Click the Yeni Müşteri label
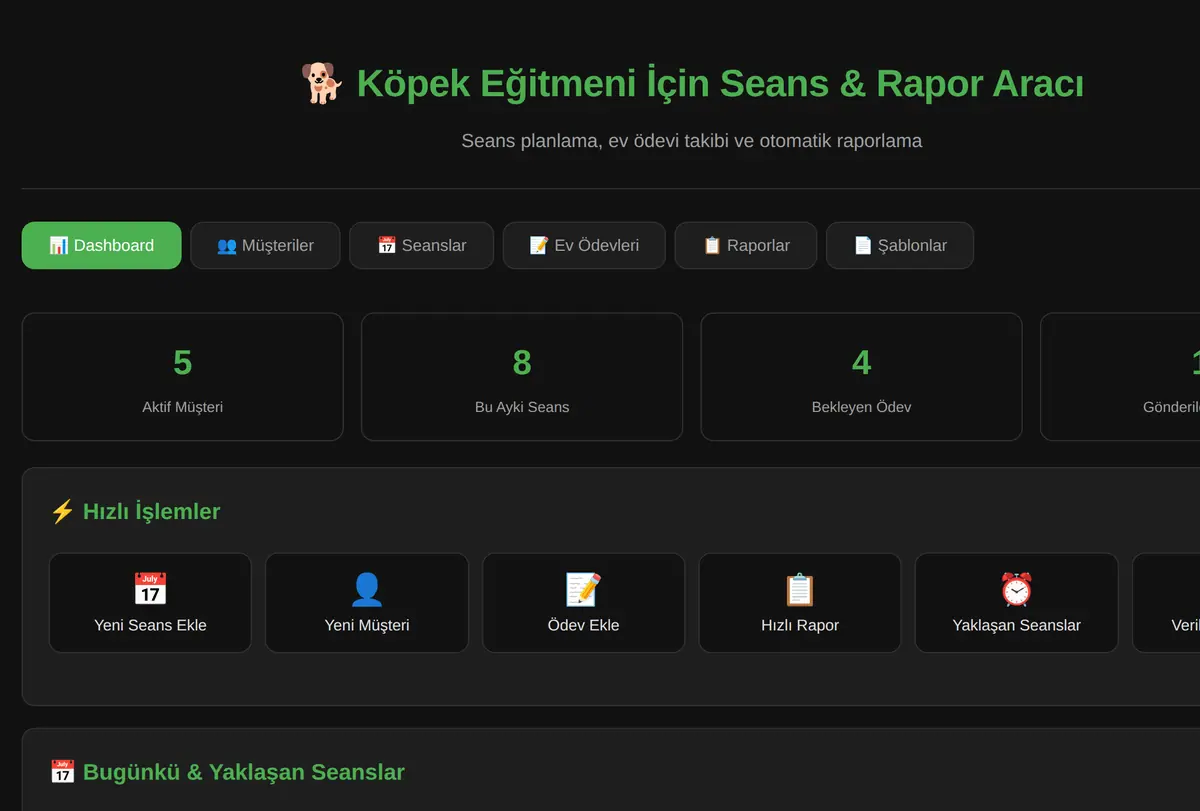Image resolution: width=1200 pixels, height=811 pixels. tap(367, 625)
